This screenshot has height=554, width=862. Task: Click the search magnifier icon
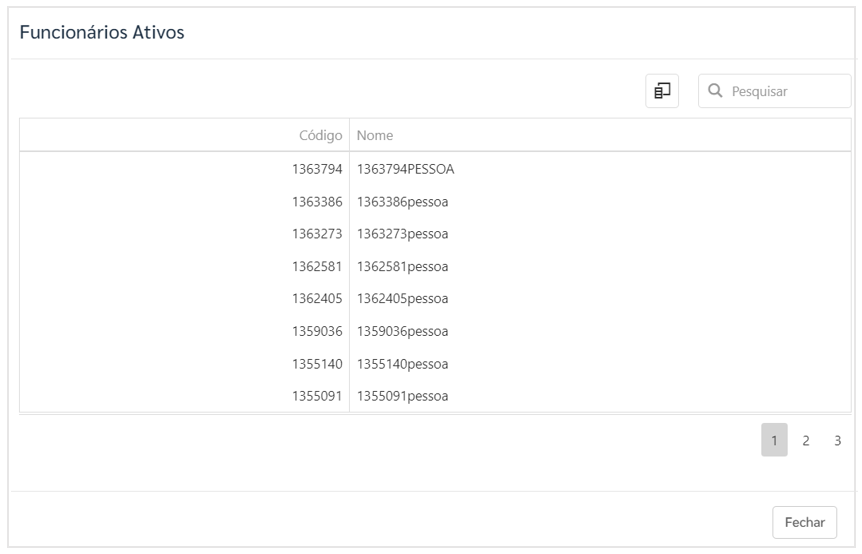point(715,91)
